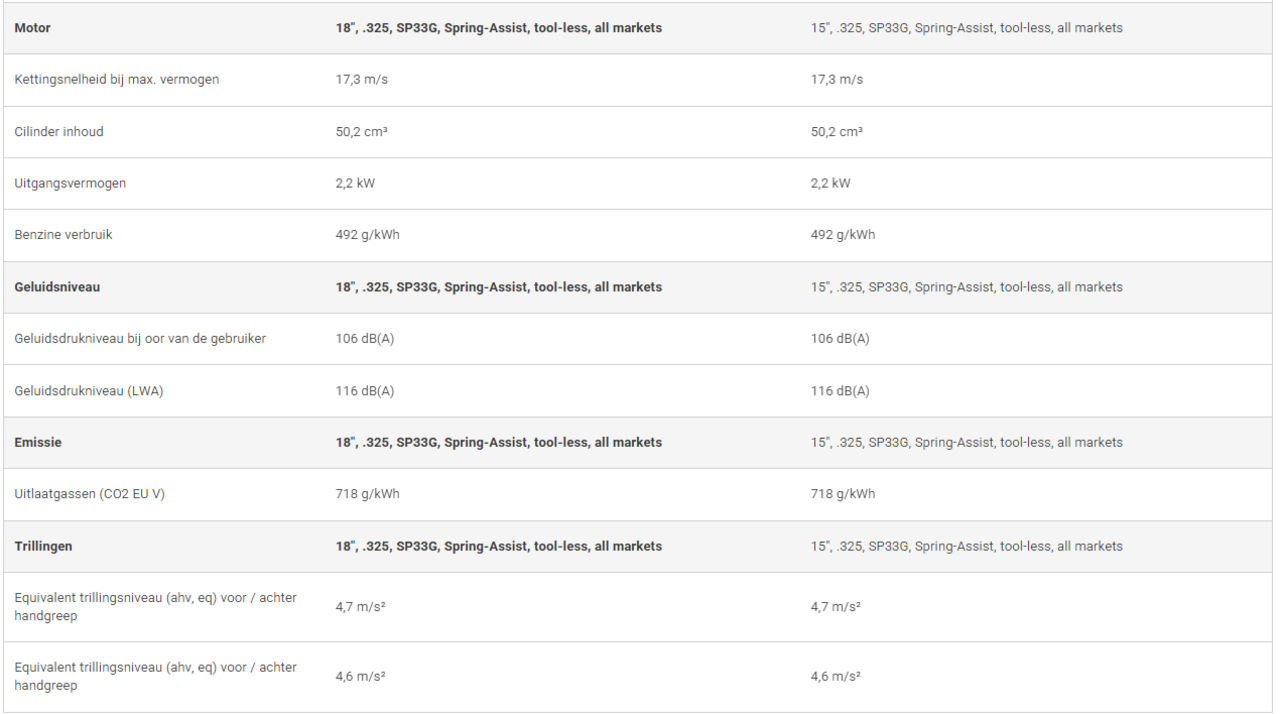Select the Uitlaatgassen (CO2 EU V) label
Screen dimensions: 1280x714
click(x=89, y=494)
